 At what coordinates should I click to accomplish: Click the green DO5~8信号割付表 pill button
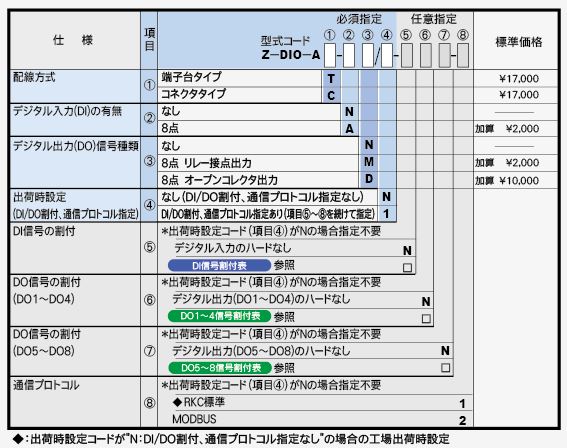220,368
